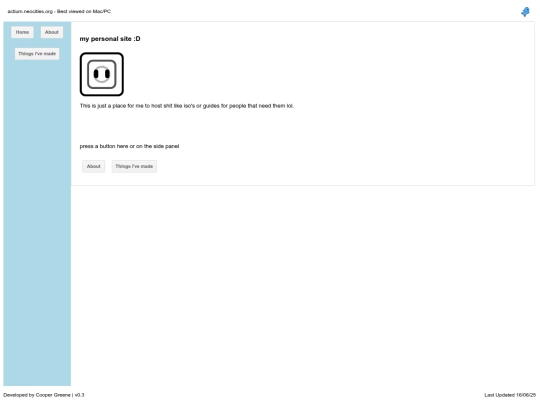
Task: Click Things I've made button in main content
Action: coord(134,166)
